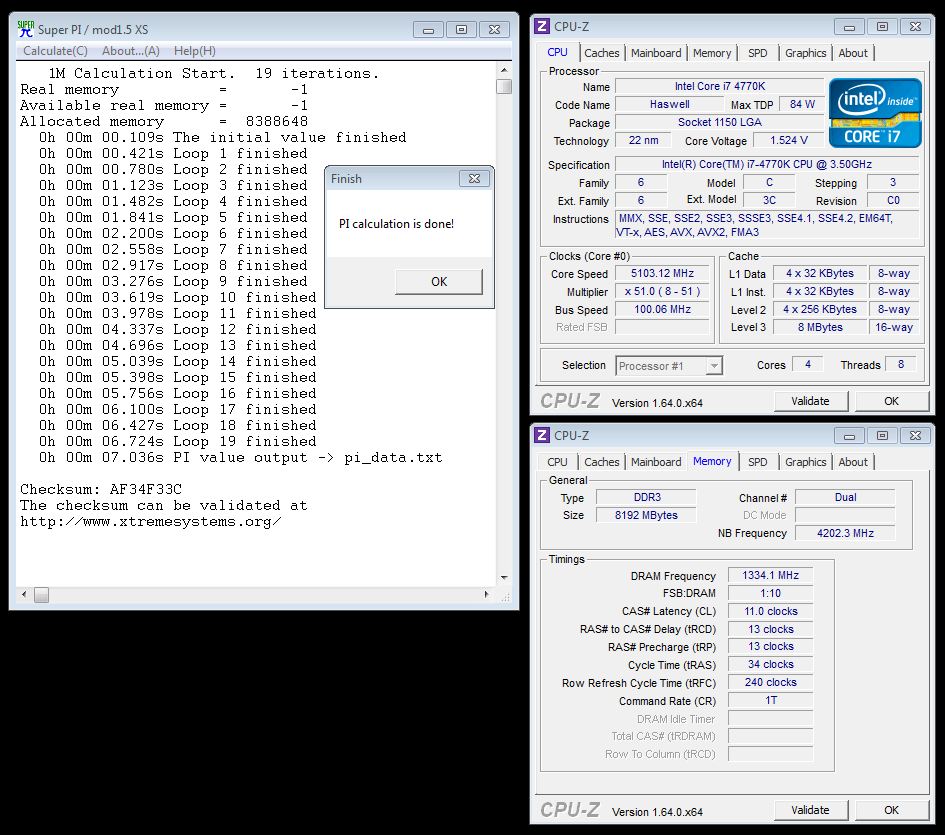Image resolution: width=945 pixels, height=835 pixels.
Task: Click the tRFC value '240 clocks'
Action: tap(770, 682)
